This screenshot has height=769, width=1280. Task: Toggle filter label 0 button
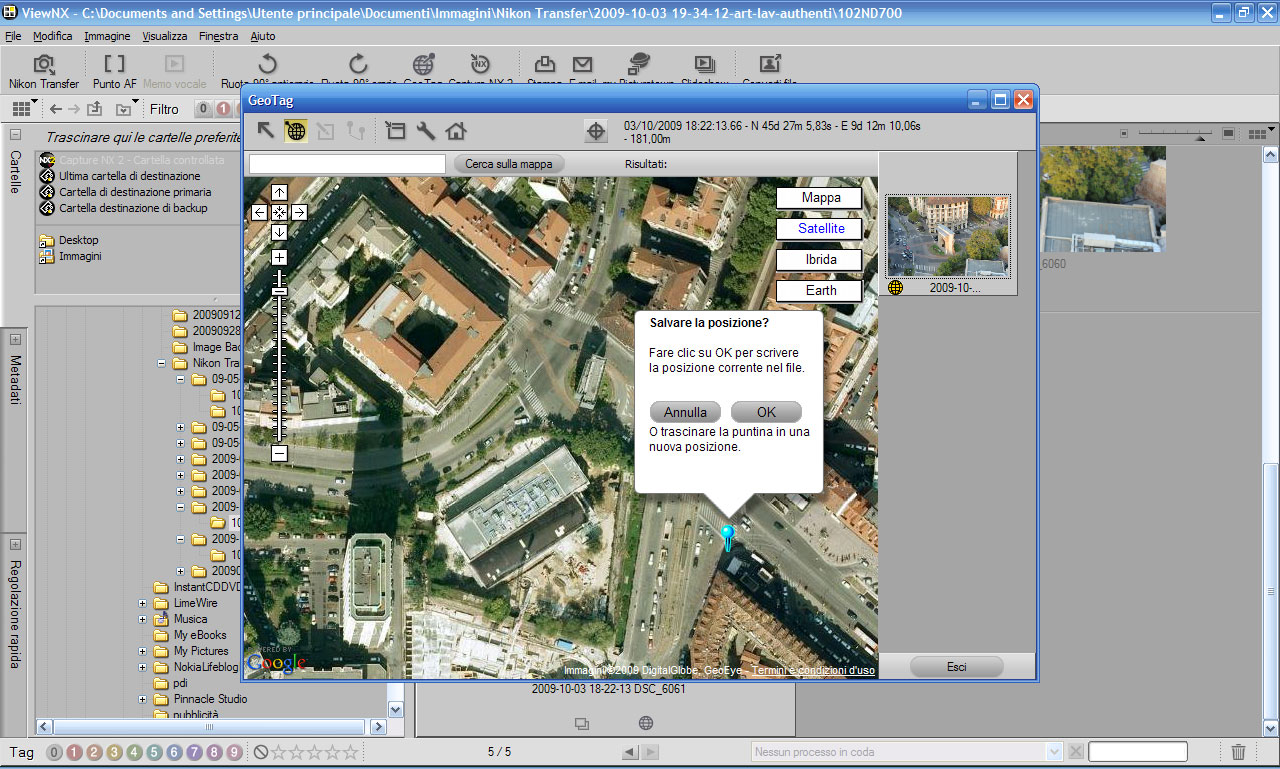203,109
